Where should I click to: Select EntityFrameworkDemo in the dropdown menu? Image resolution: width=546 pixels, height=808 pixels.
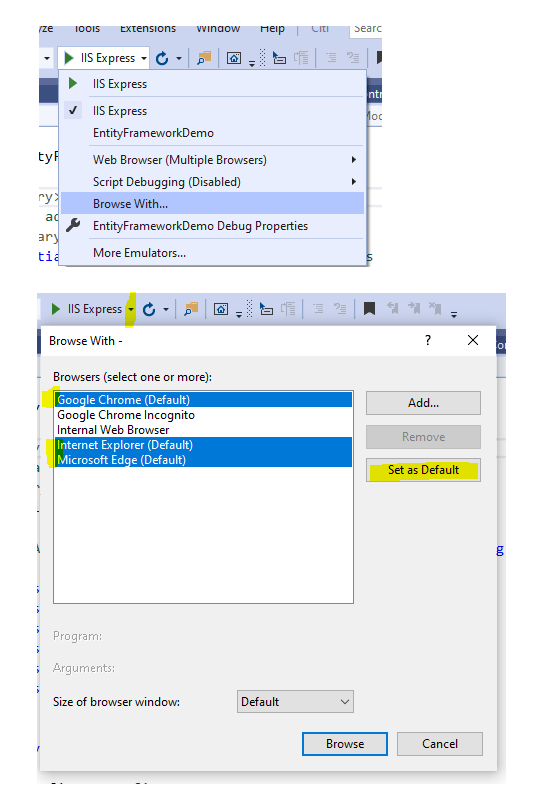click(212, 133)
